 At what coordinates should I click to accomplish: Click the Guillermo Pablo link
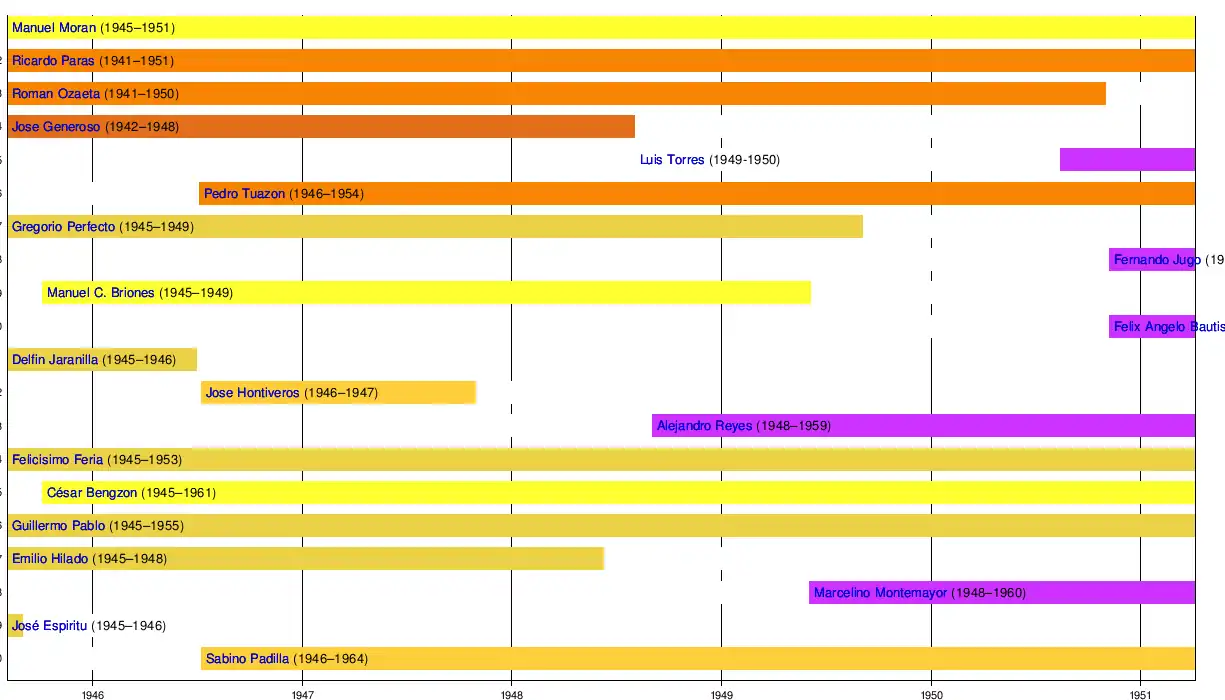tap(58, 526)
